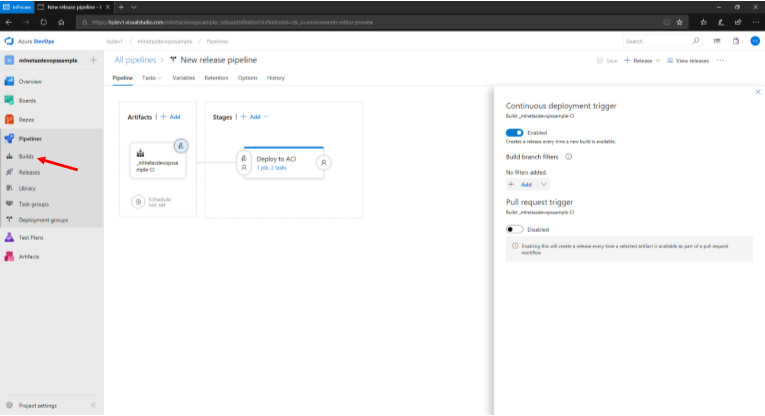
Task: Open the History tab
Action: pos(276,78)
